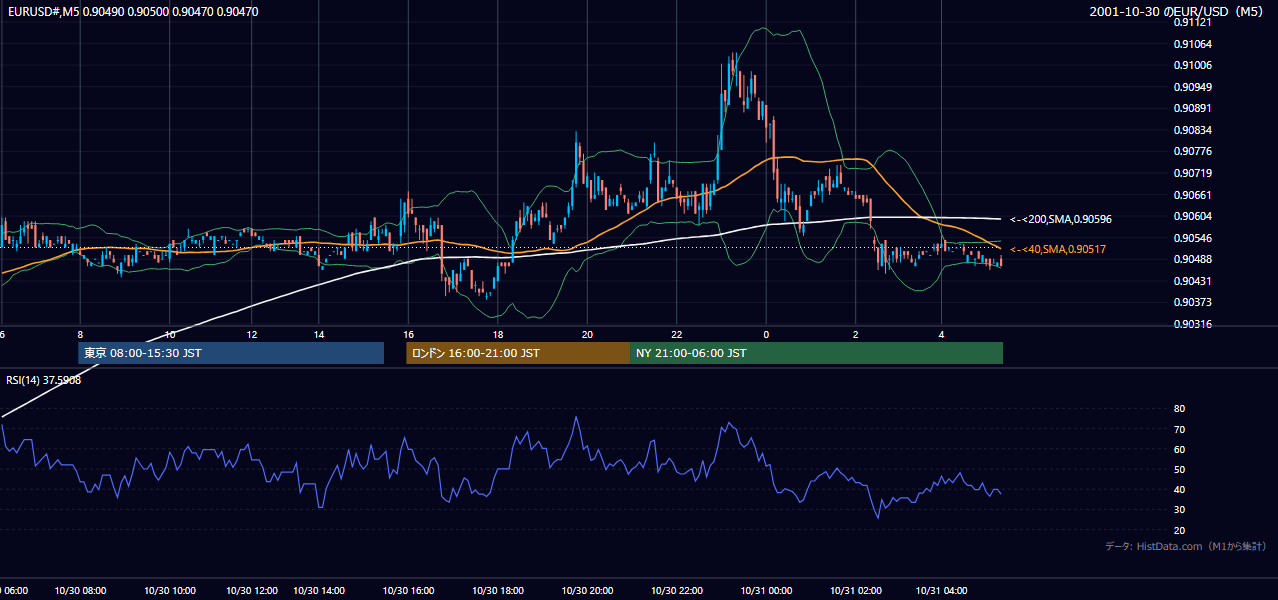The height and width of the screenshot is (600, 1278).
Task: Click price level 0.90431 on the axis
Action: (x=1192, y=281)
